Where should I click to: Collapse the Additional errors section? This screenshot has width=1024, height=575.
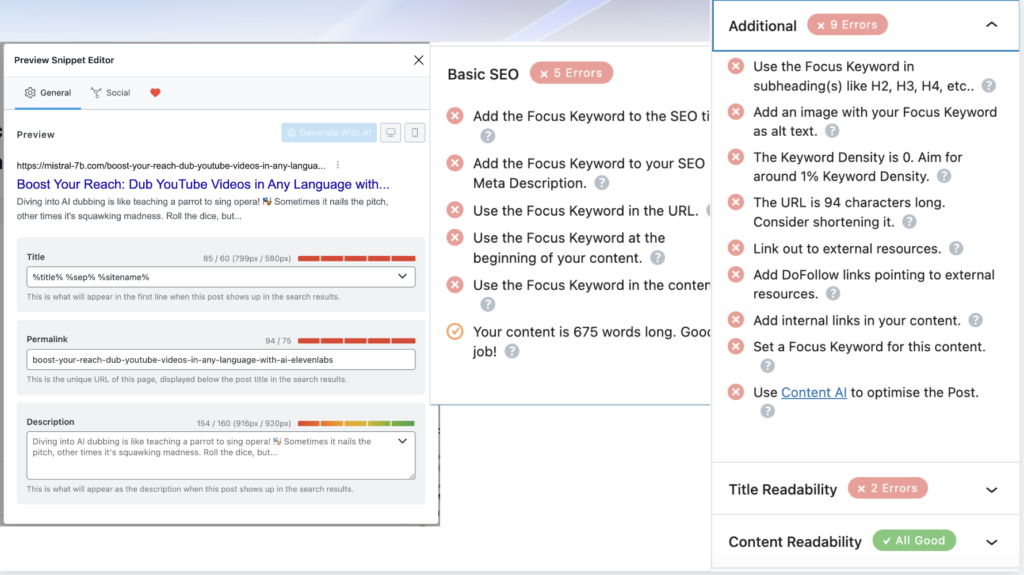(x=991, y=25)
